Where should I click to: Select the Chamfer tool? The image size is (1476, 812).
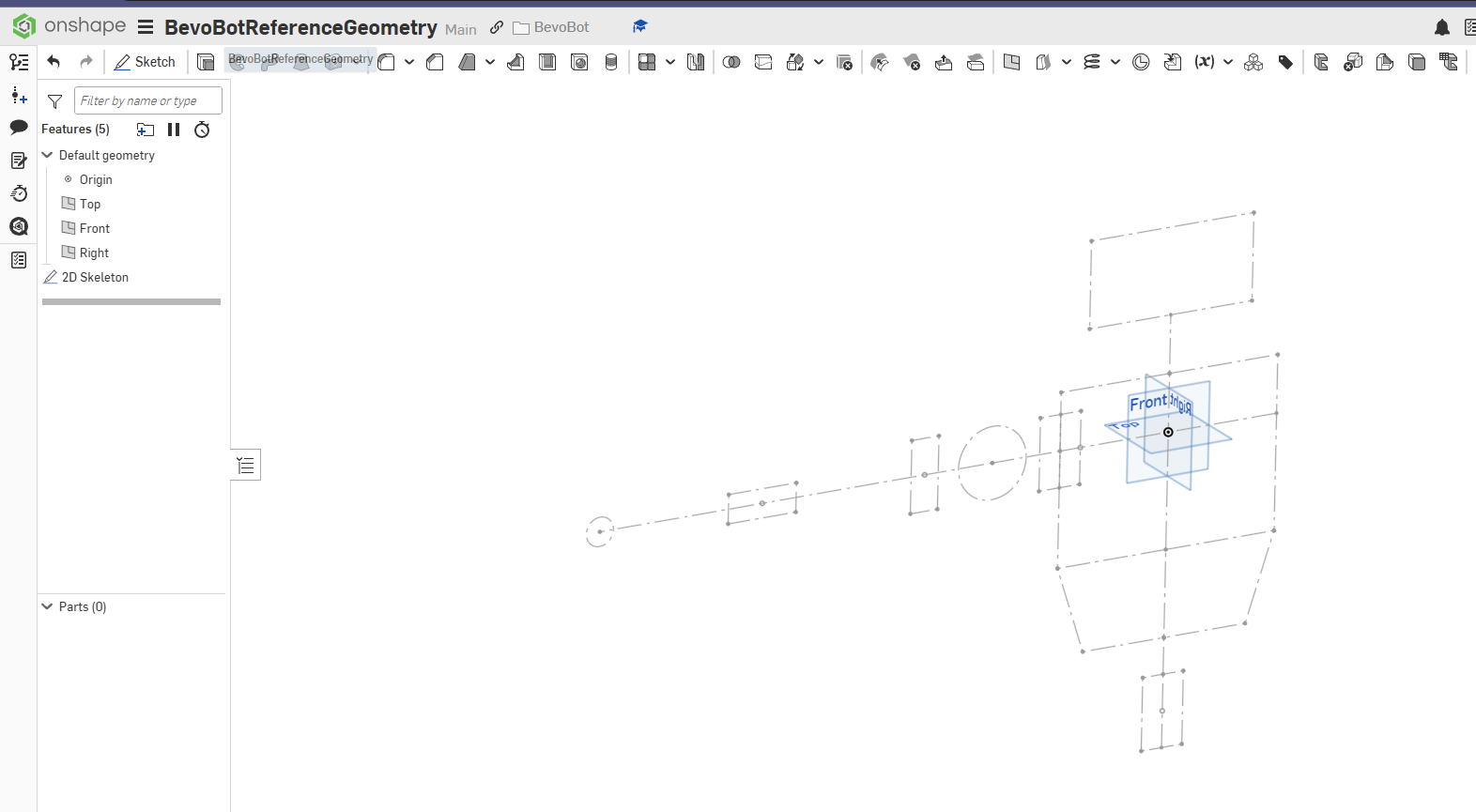click(435, 62)
